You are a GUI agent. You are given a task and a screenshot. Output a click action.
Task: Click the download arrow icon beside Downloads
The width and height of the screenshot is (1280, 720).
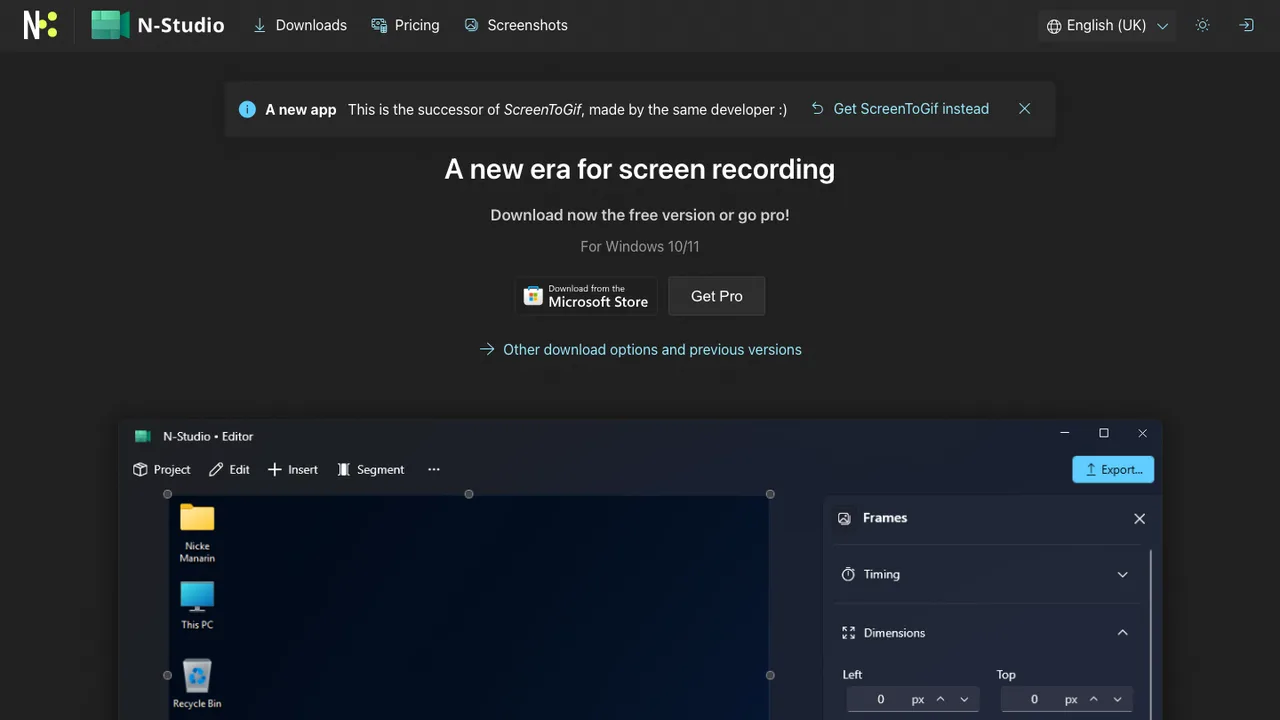tap(260, 25)
